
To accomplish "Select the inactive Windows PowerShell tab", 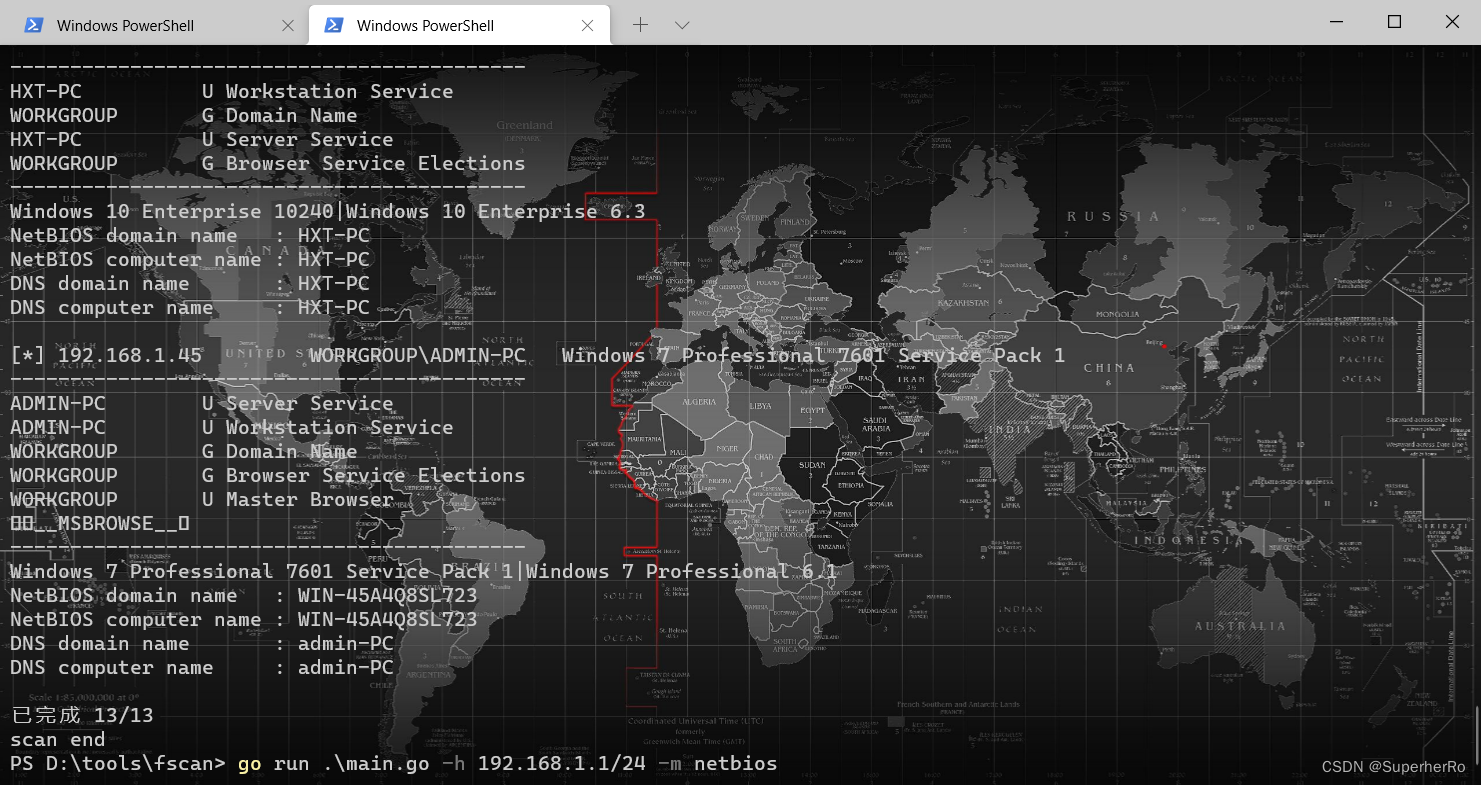I will point(140,24).
